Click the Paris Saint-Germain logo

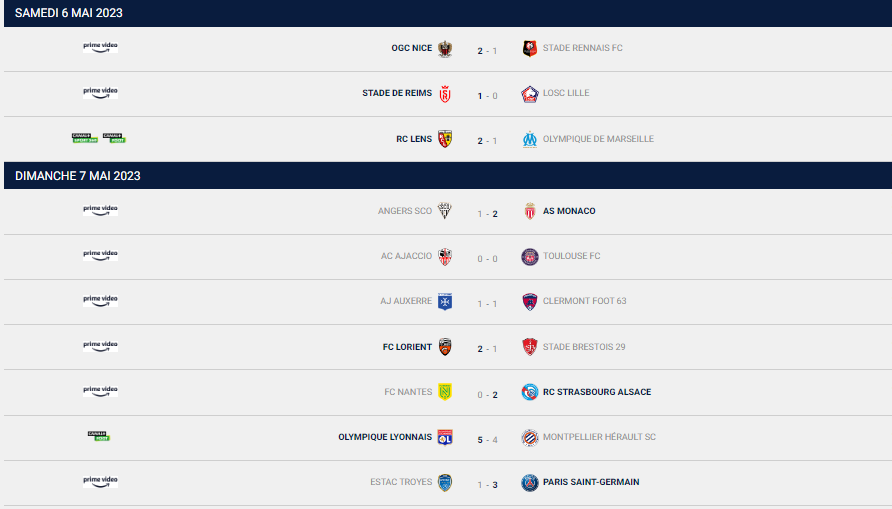coord(530,482)
